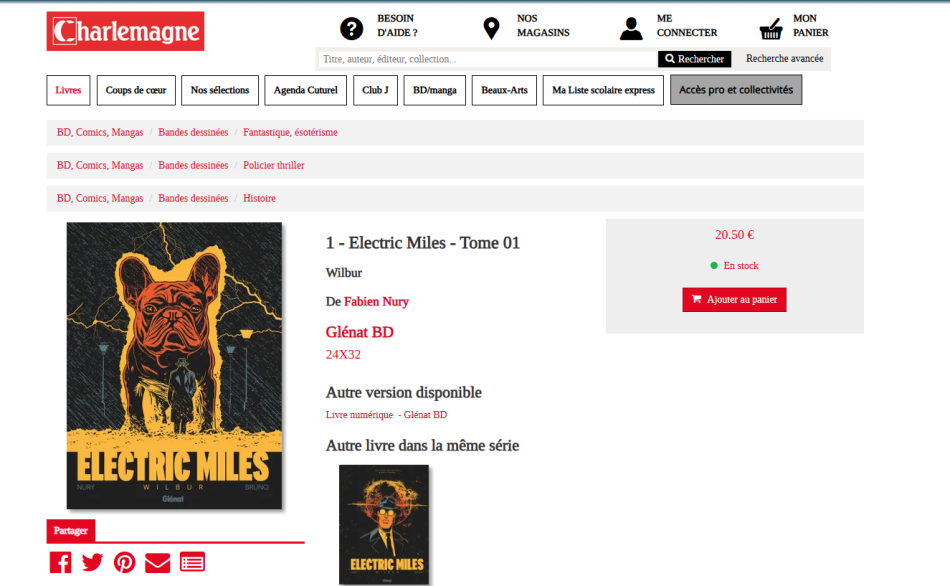This screenshot has height=586, width=950.
Task: Click the list icon beside share icons
Action: coord(192,562)
